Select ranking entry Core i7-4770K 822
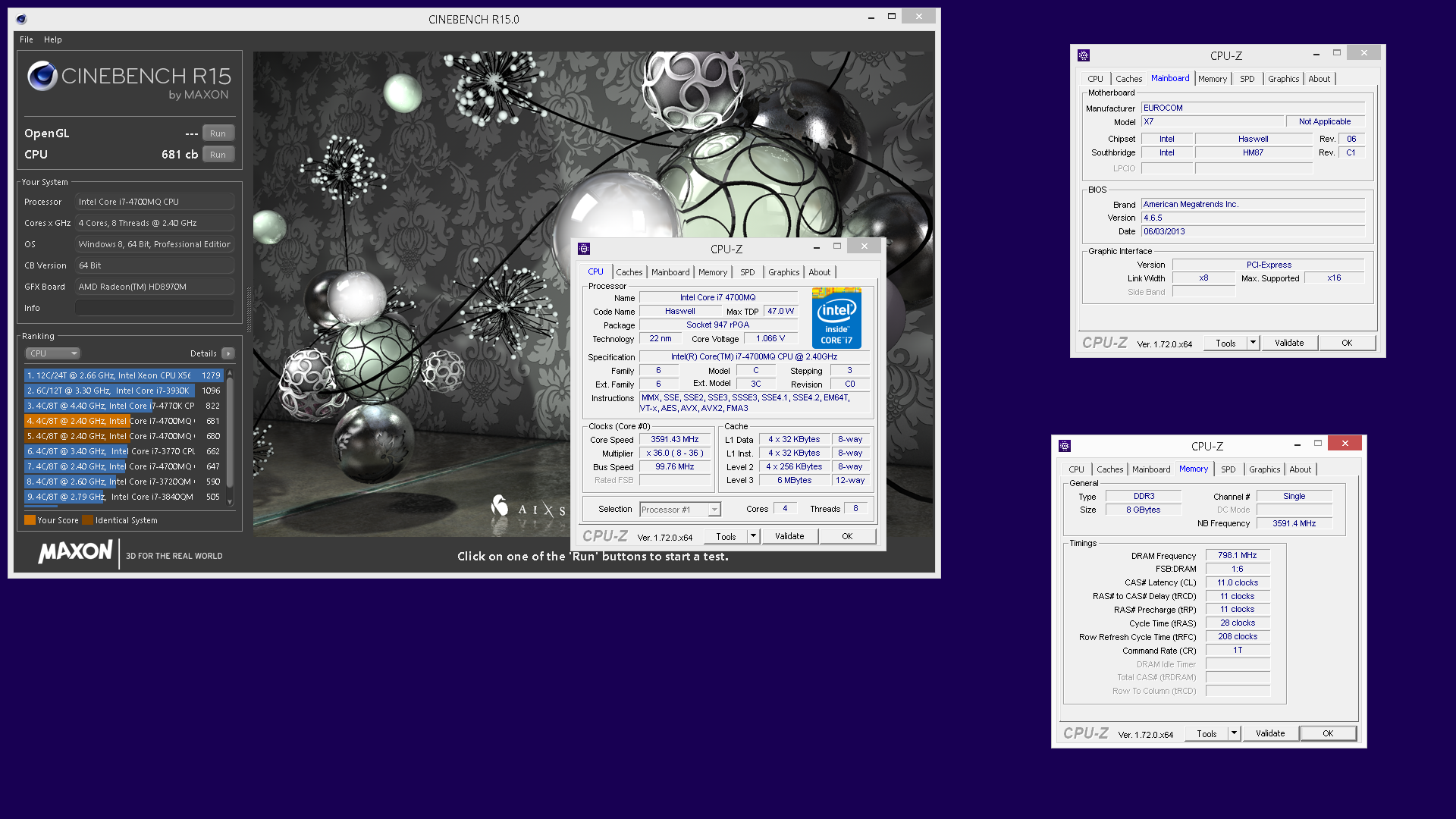The image size is (1456, 819). (124, 406)
